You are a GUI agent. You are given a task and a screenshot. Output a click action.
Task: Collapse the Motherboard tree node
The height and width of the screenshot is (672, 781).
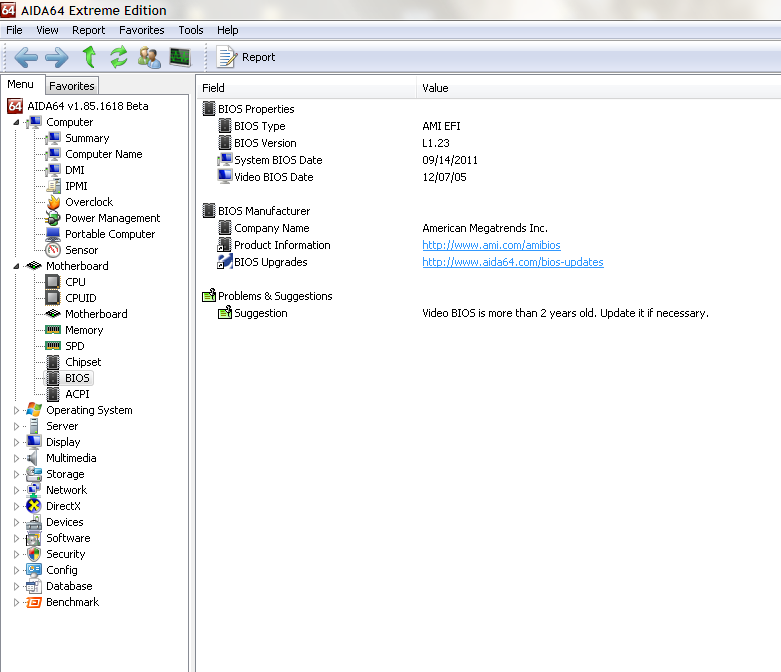(16, 266)
